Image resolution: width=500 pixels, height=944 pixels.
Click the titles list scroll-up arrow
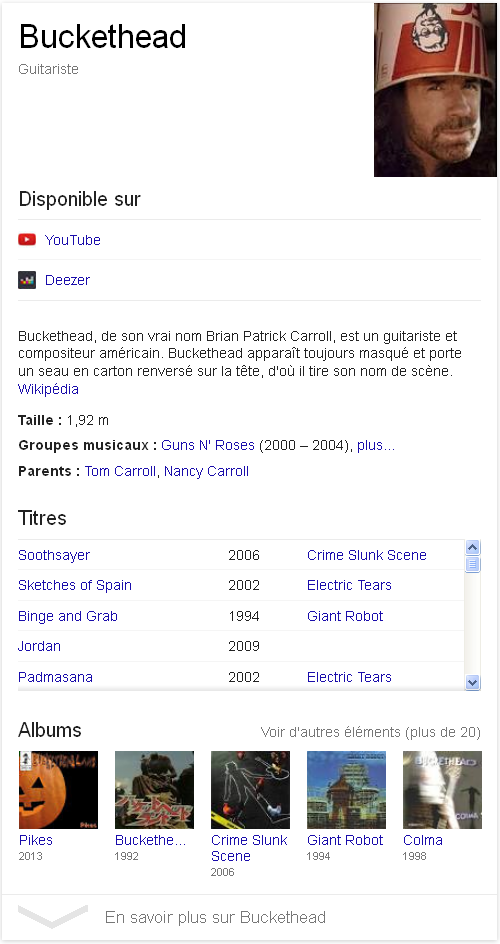pos(473,547)
